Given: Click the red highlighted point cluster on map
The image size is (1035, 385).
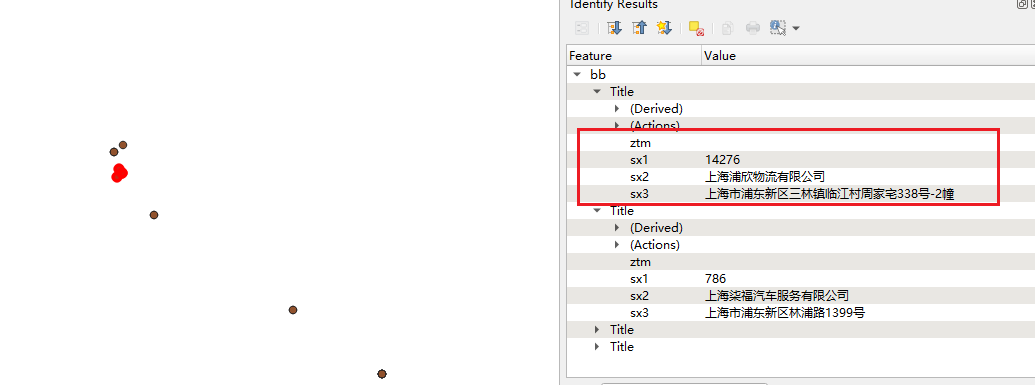Looking at the screenshot, I should tap(119, 173).
